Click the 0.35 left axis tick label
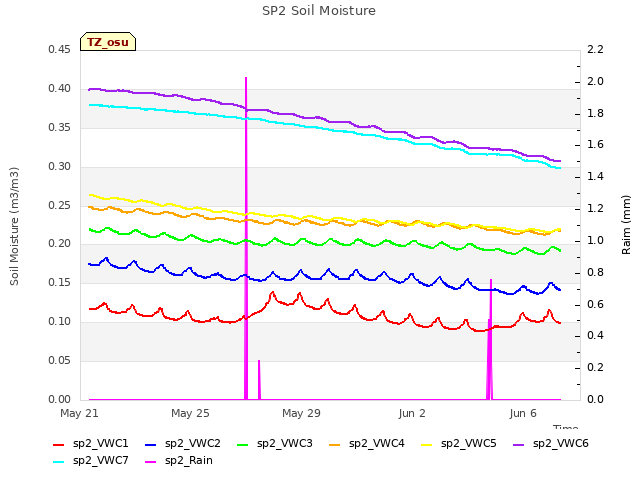 click(60, 127)
